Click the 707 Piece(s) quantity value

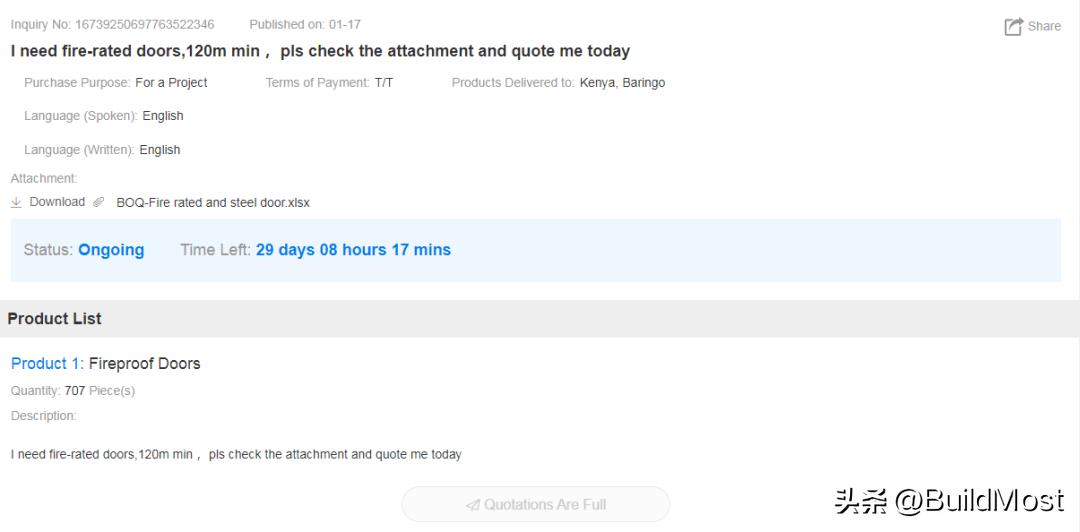99,391
